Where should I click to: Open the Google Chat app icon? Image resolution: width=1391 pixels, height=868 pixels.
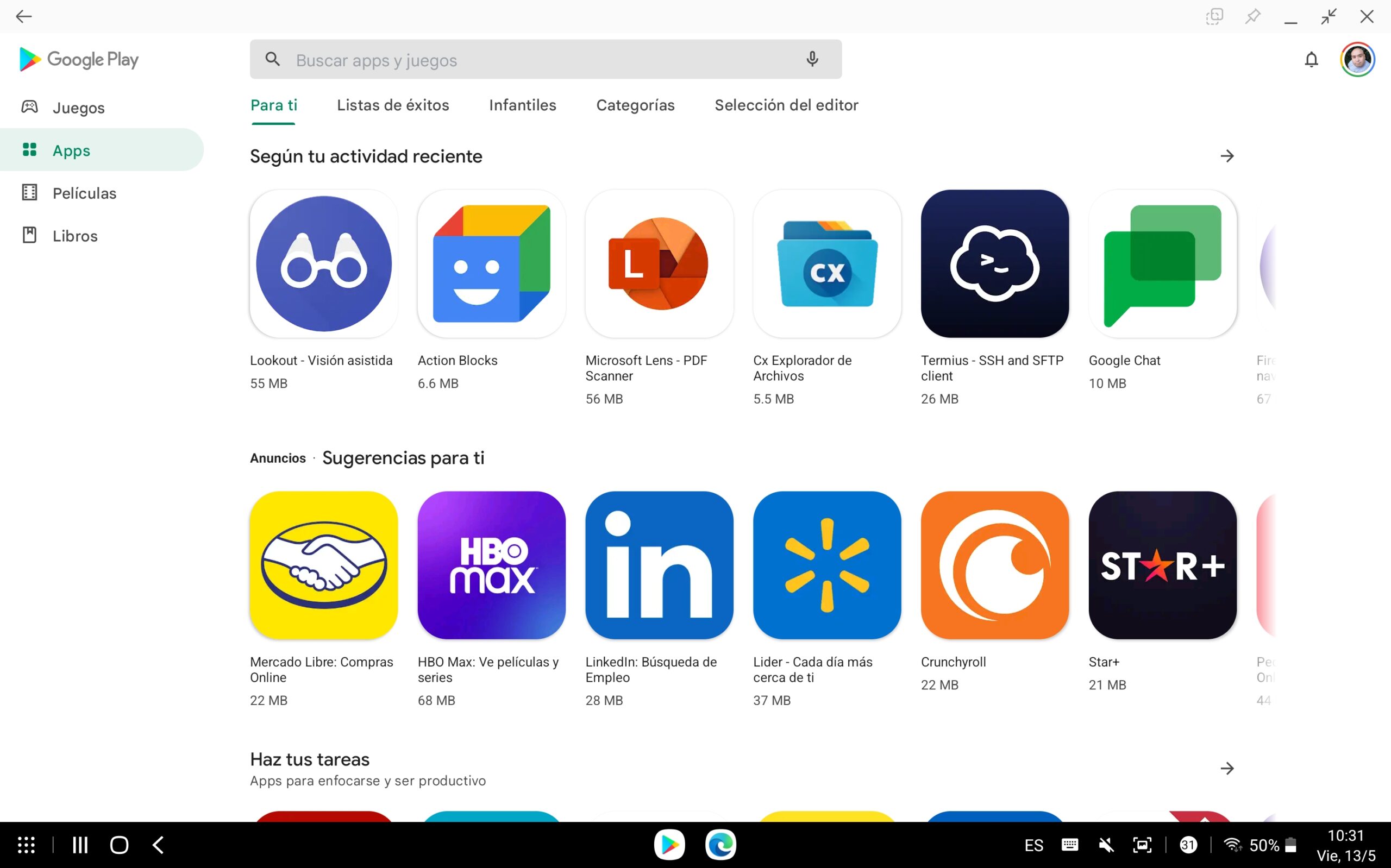[x=1162, y=263]
